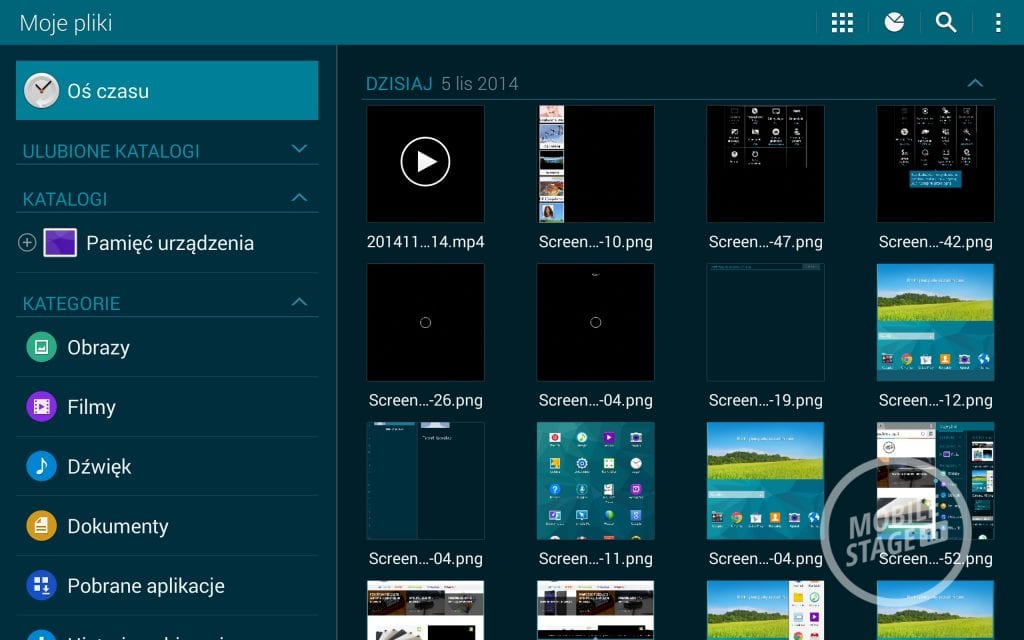
Task: Click the file name 201411...14.mp4
Action: coord(425,242)
